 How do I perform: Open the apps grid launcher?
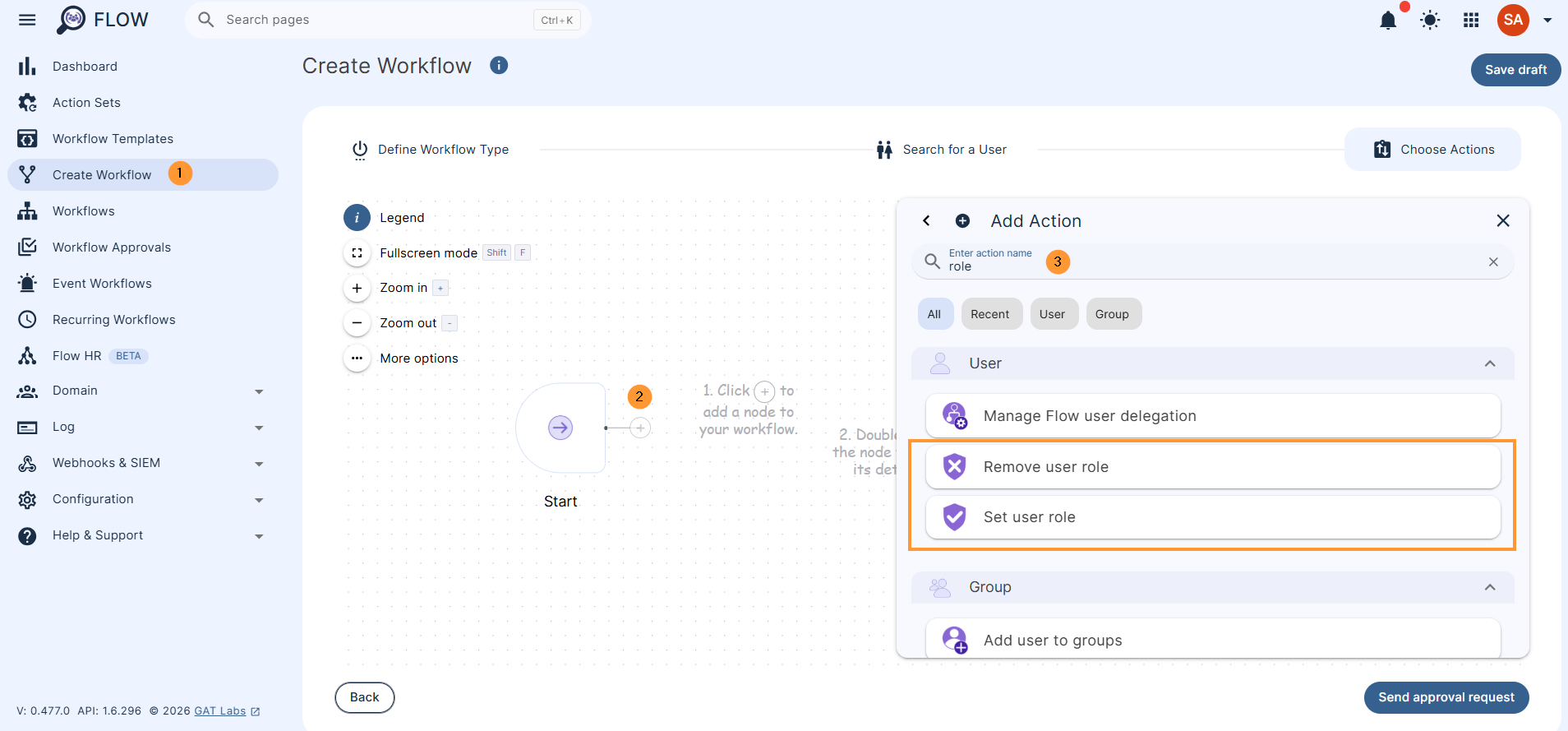point(1471,21)
